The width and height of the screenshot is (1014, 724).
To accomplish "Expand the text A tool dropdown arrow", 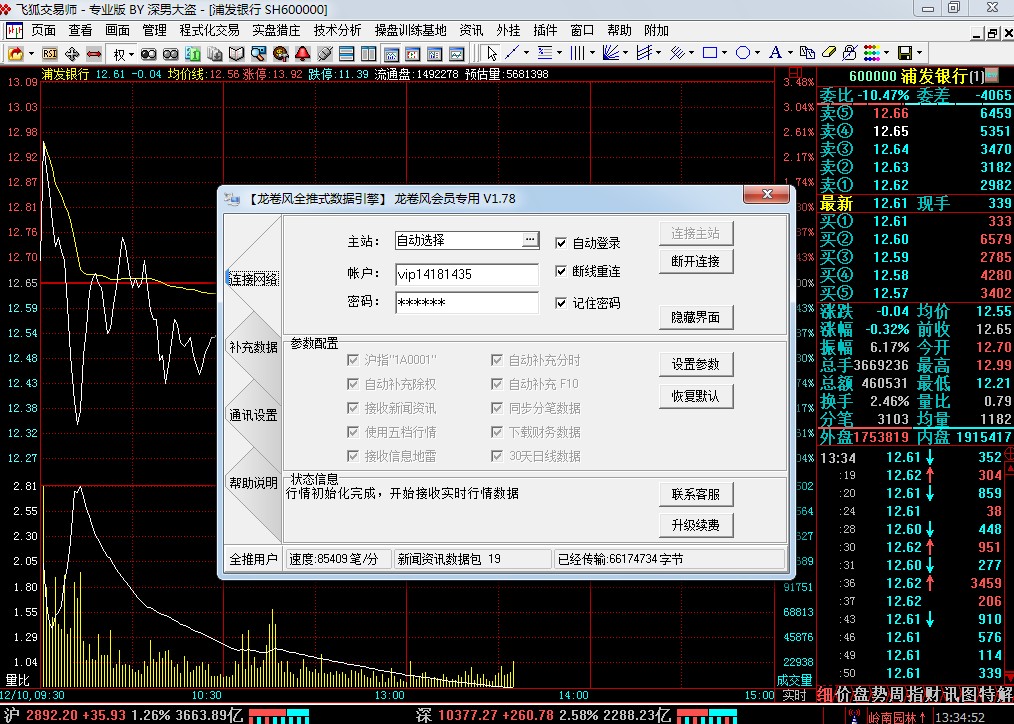I will point(790,52).
